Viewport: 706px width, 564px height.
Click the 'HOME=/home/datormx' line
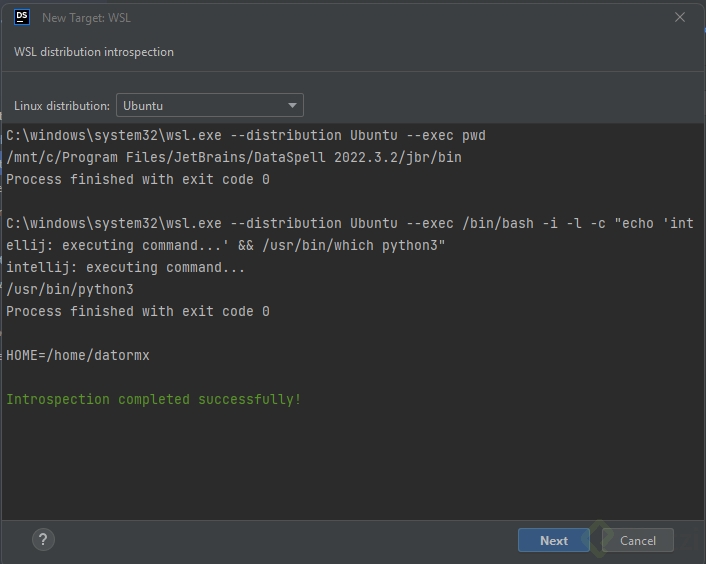click(77, 356)
